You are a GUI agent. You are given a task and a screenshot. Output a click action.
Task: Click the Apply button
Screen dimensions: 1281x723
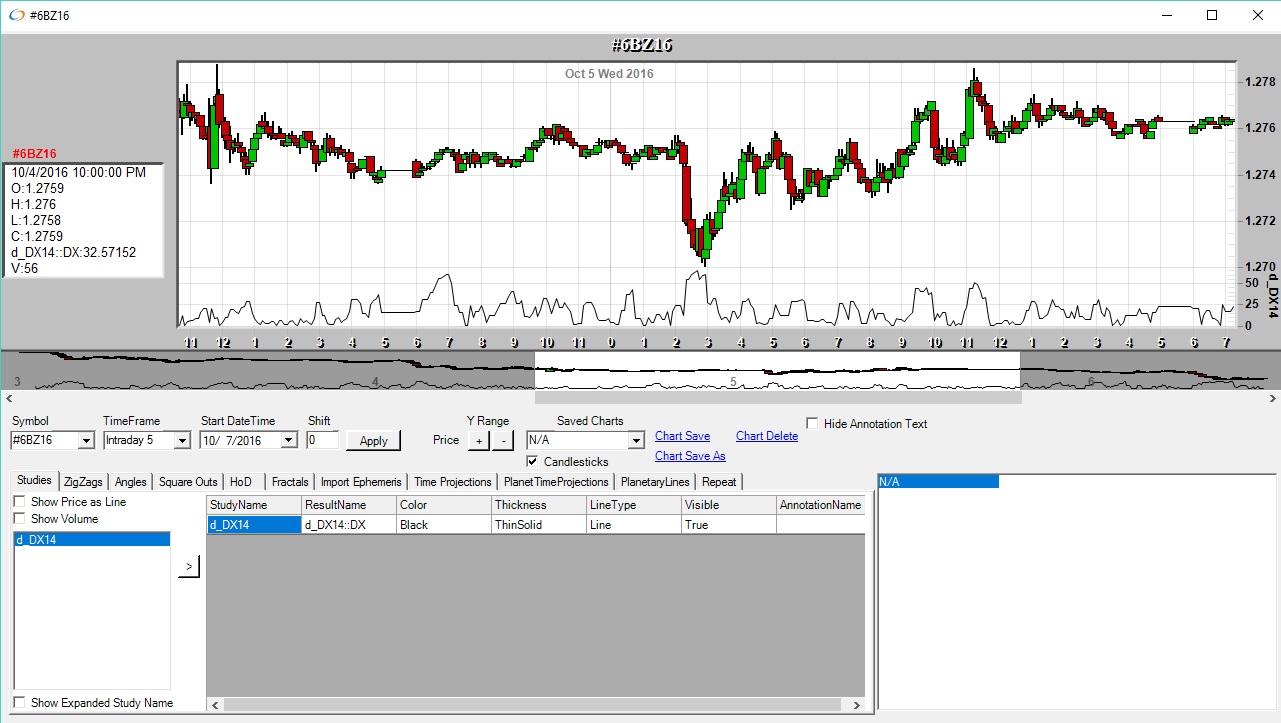tap(373, 441)
